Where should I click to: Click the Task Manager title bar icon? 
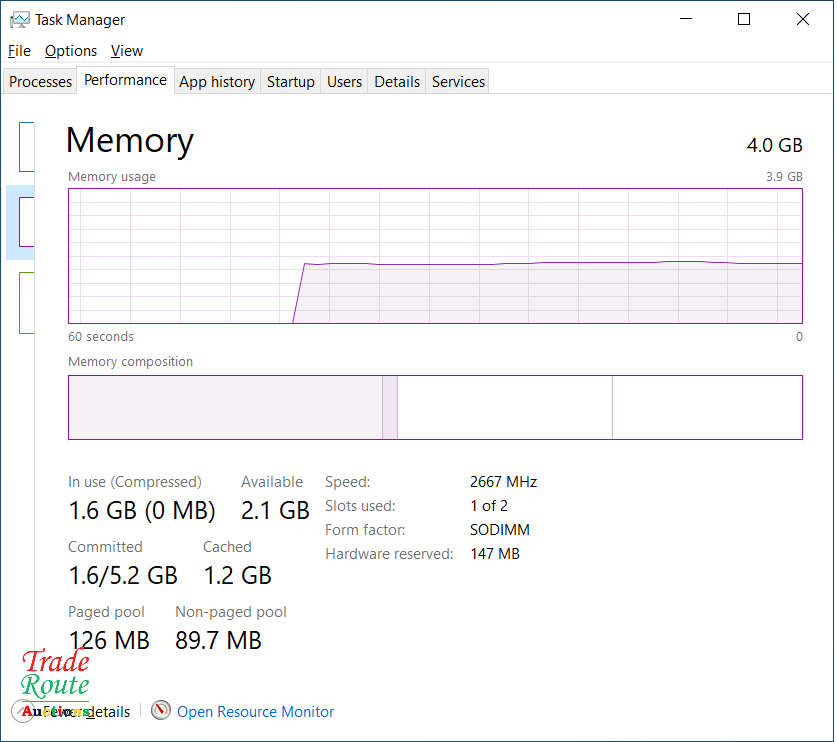[x=19, y=19]
